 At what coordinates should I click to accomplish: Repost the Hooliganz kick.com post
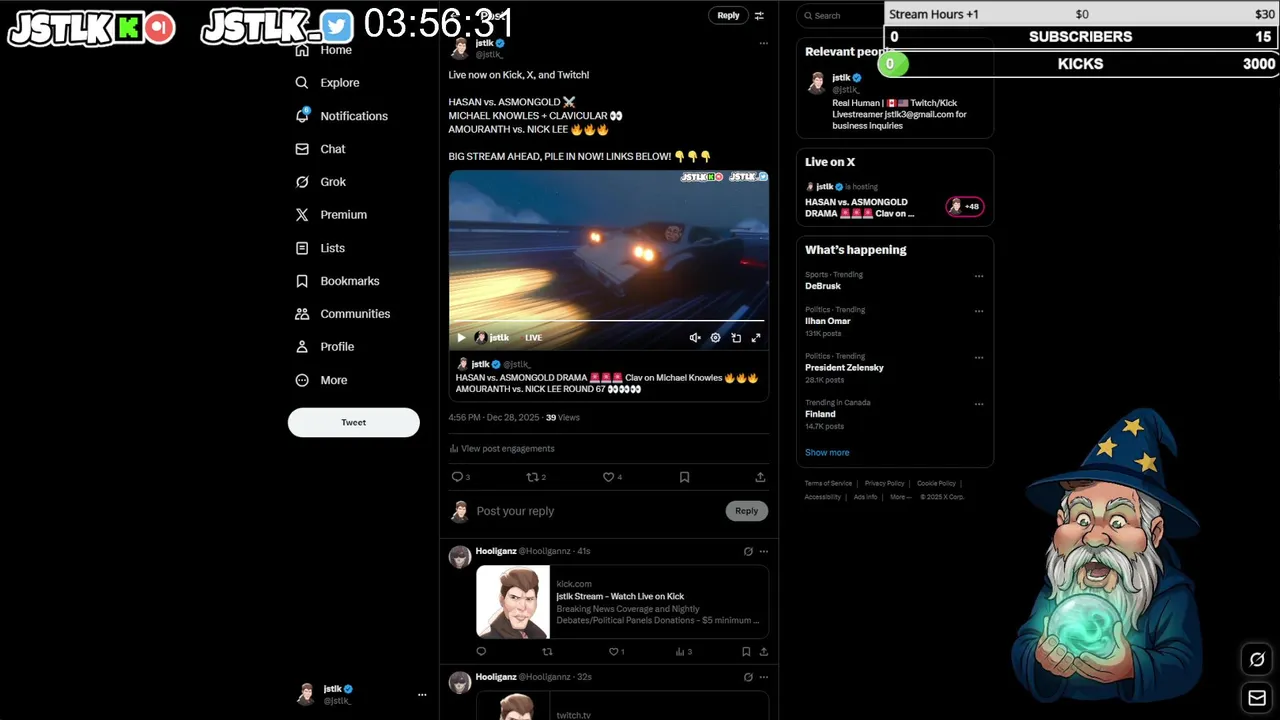[547, 652]
